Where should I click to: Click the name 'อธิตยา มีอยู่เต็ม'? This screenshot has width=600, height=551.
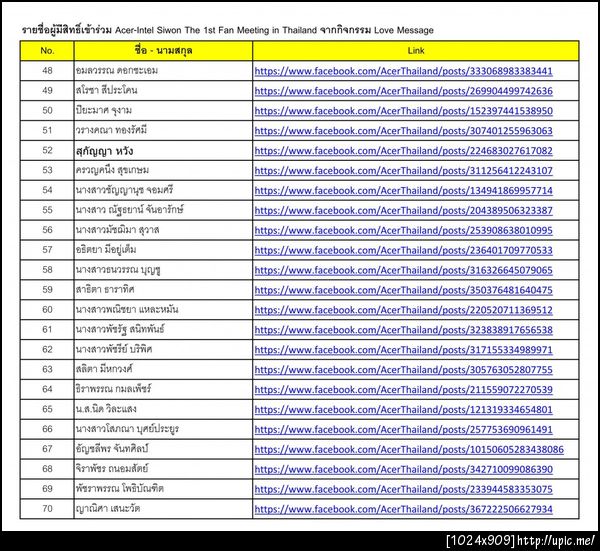106,249
